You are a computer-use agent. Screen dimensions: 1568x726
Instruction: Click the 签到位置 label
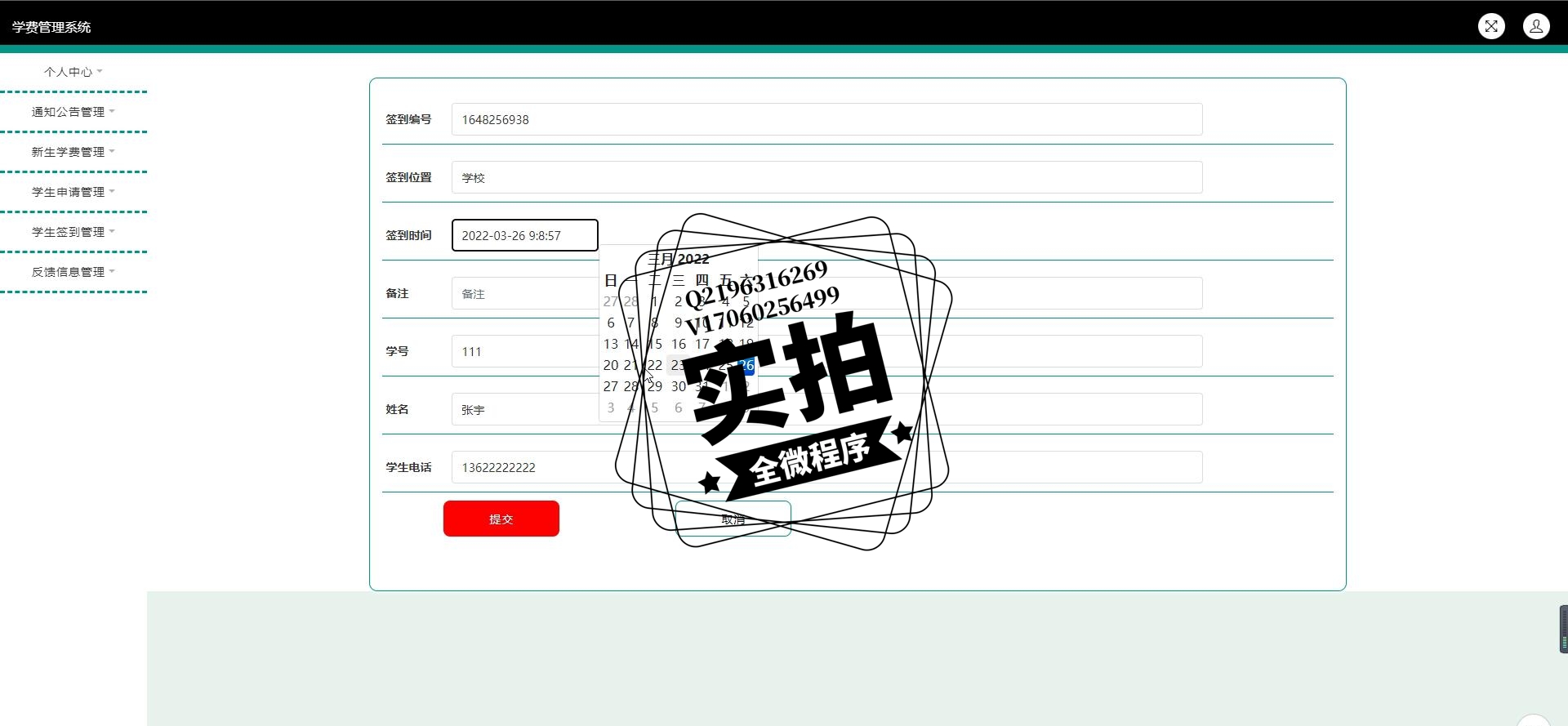408,177
